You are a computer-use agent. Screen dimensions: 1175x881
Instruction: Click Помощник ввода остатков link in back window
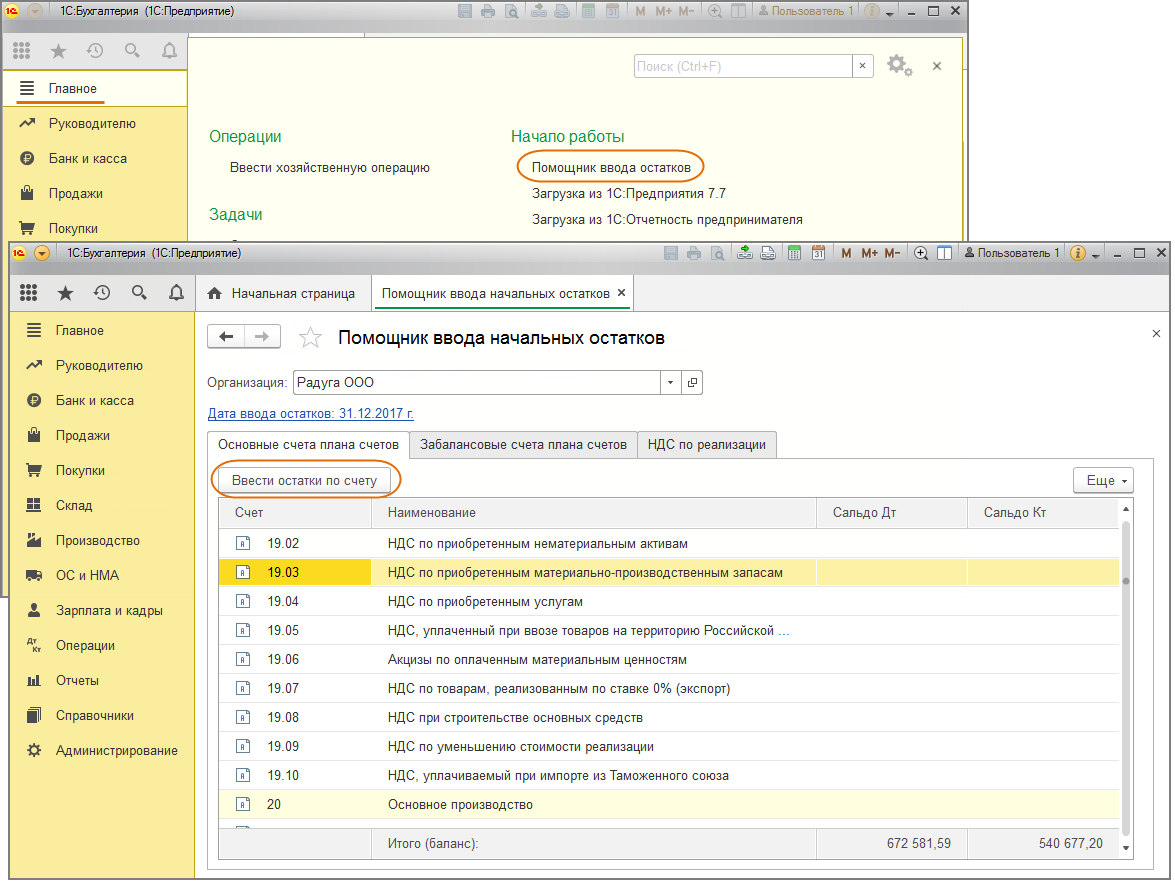(611, 168)
